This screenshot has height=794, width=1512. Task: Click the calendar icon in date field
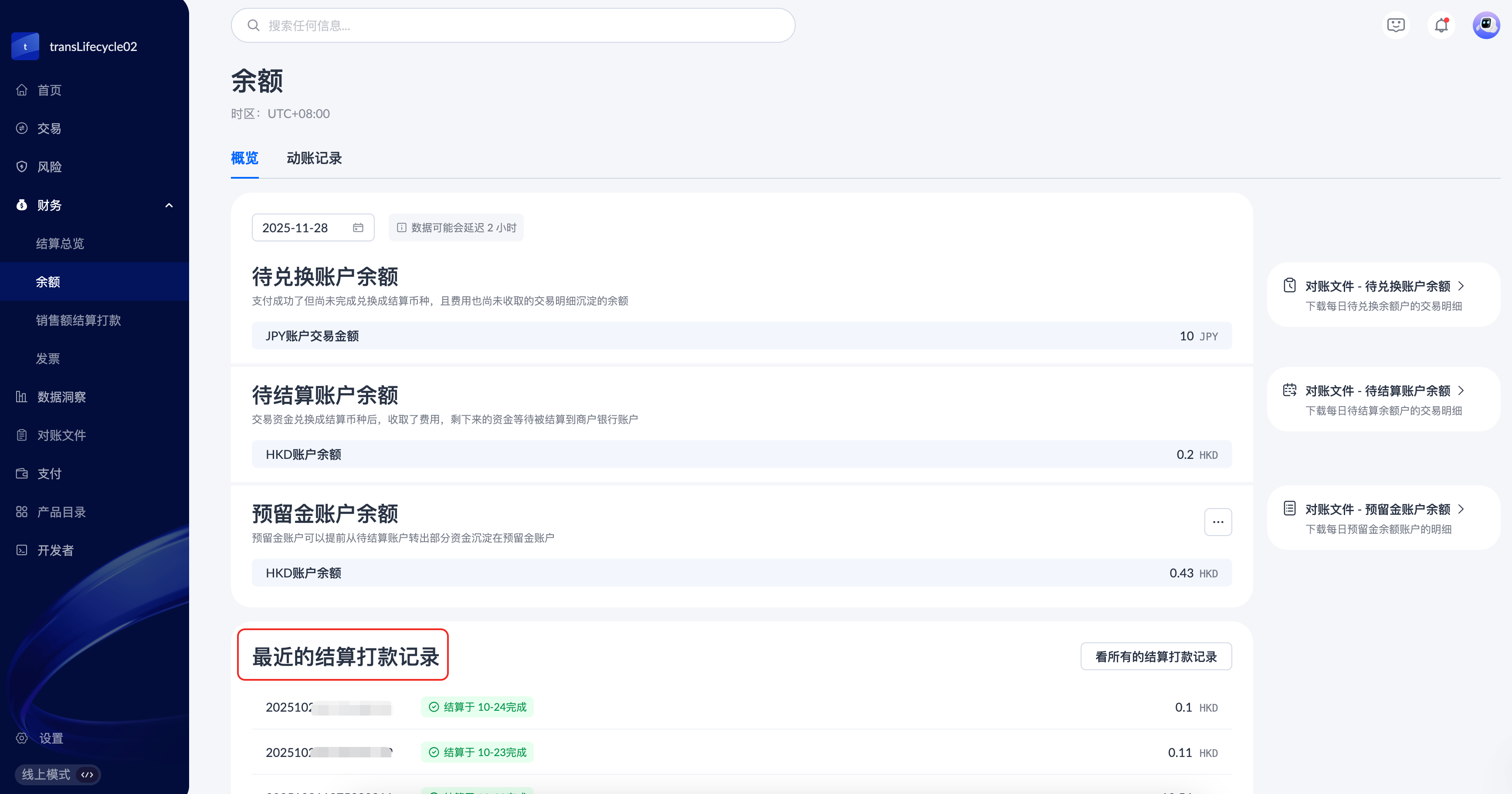358,227
